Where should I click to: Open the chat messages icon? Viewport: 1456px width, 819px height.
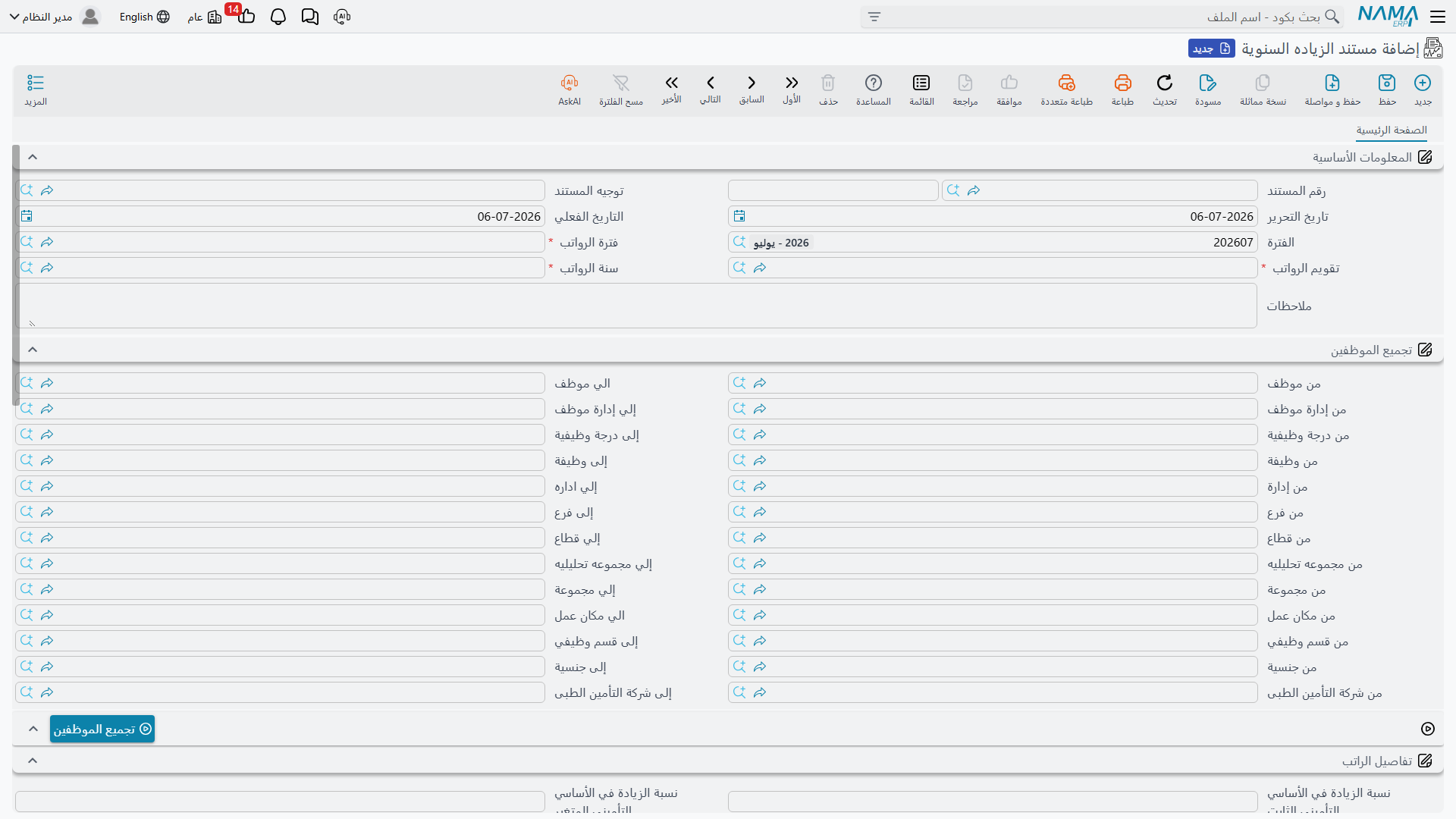(x=310, y=17)
